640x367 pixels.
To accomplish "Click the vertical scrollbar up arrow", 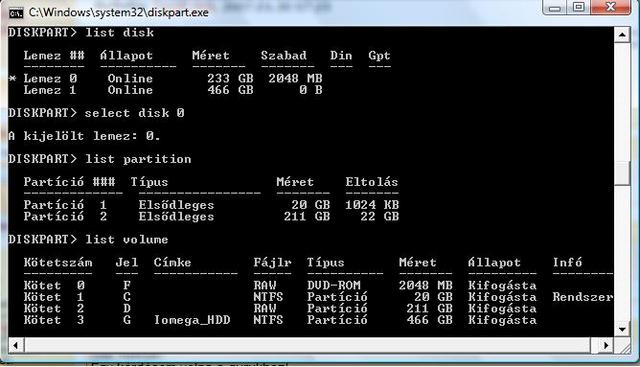I will click(x=622, y=35).
